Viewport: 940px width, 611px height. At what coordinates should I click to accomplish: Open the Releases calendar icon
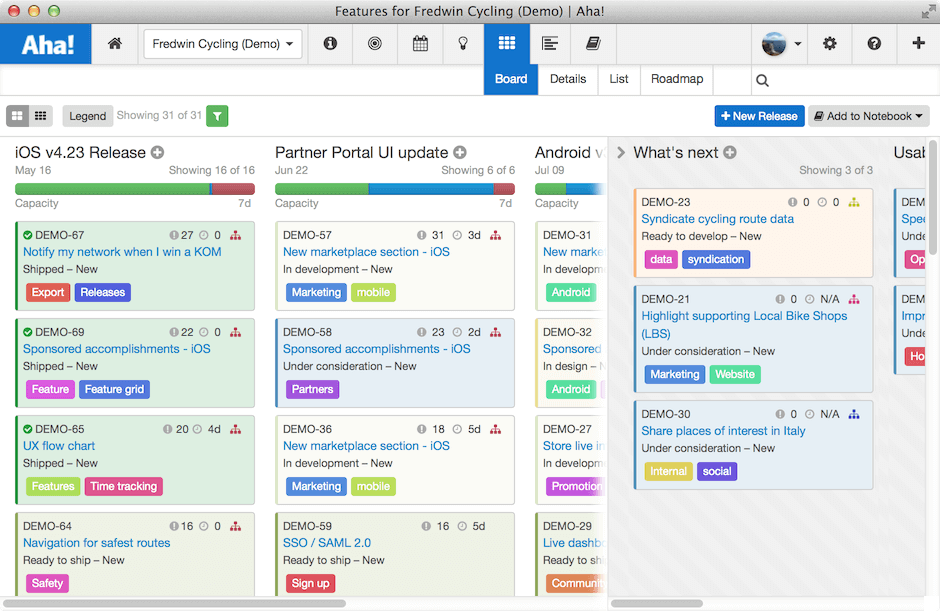coord(420,44)
